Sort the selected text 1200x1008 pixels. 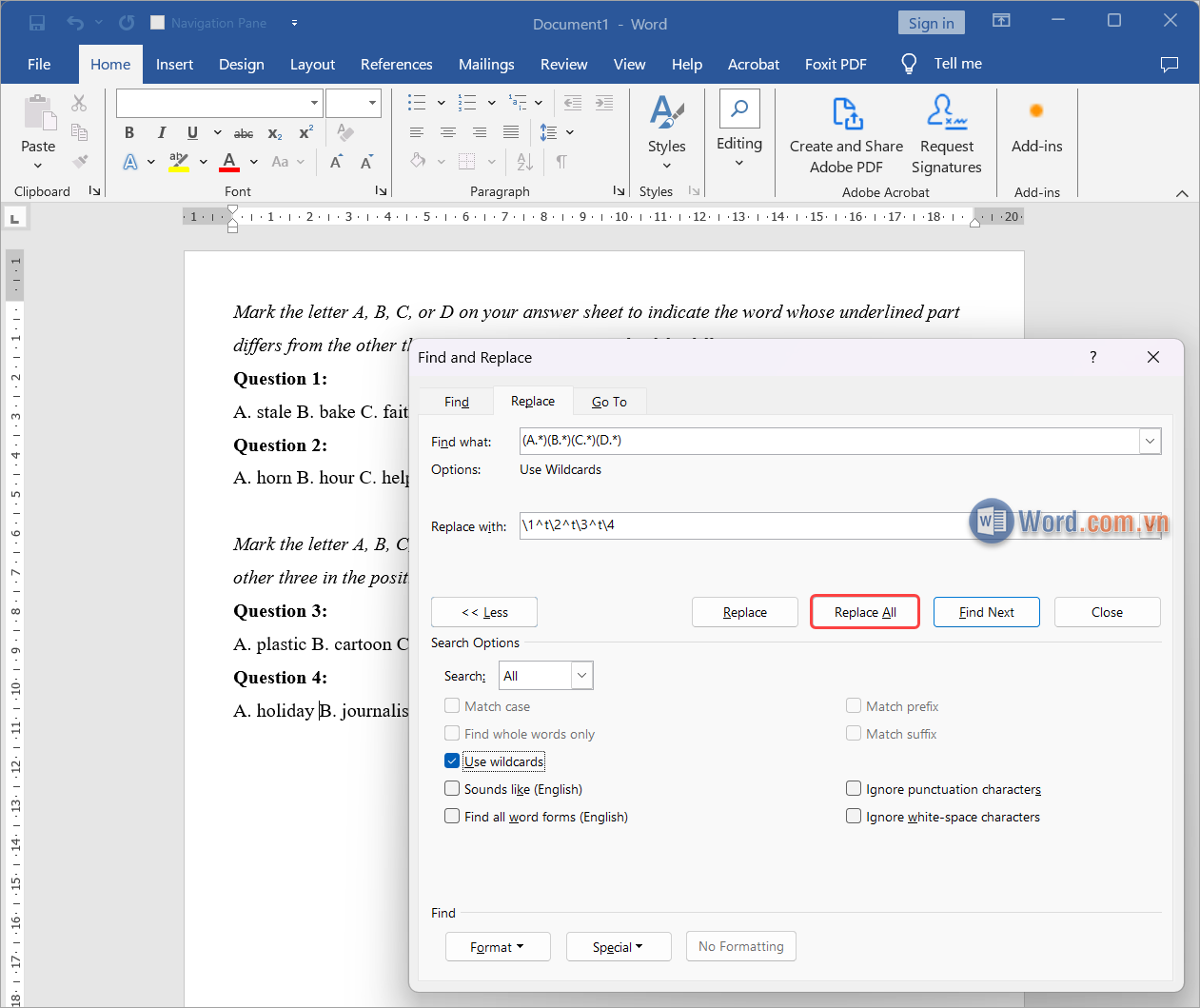(x=525, y=162)
